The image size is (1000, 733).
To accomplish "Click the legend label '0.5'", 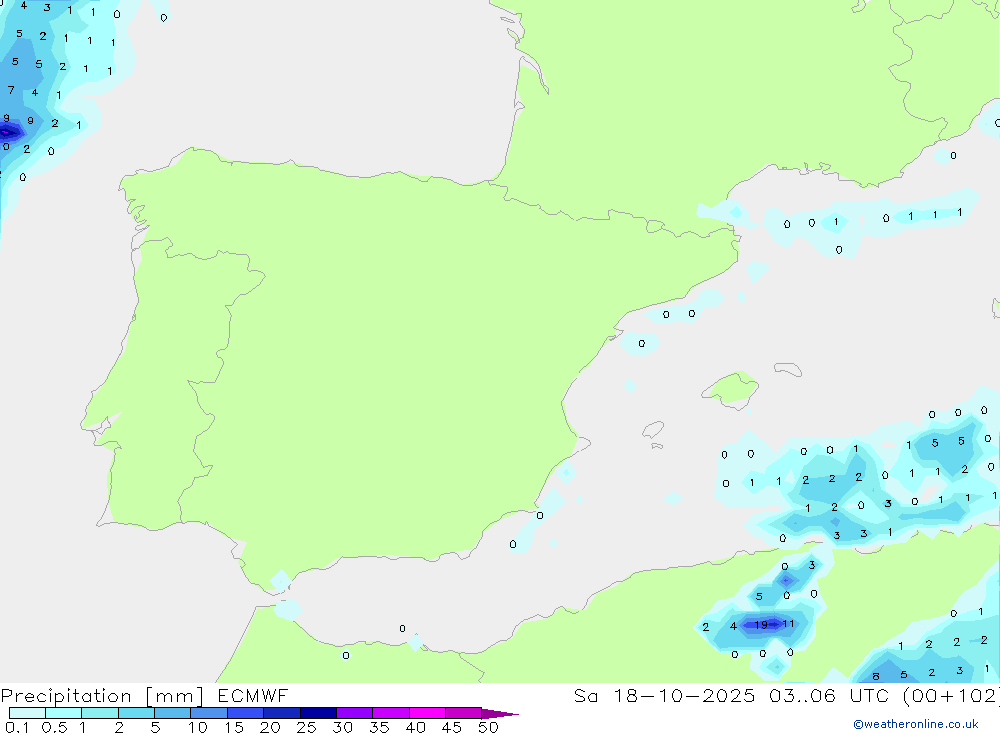I will 54,727.
